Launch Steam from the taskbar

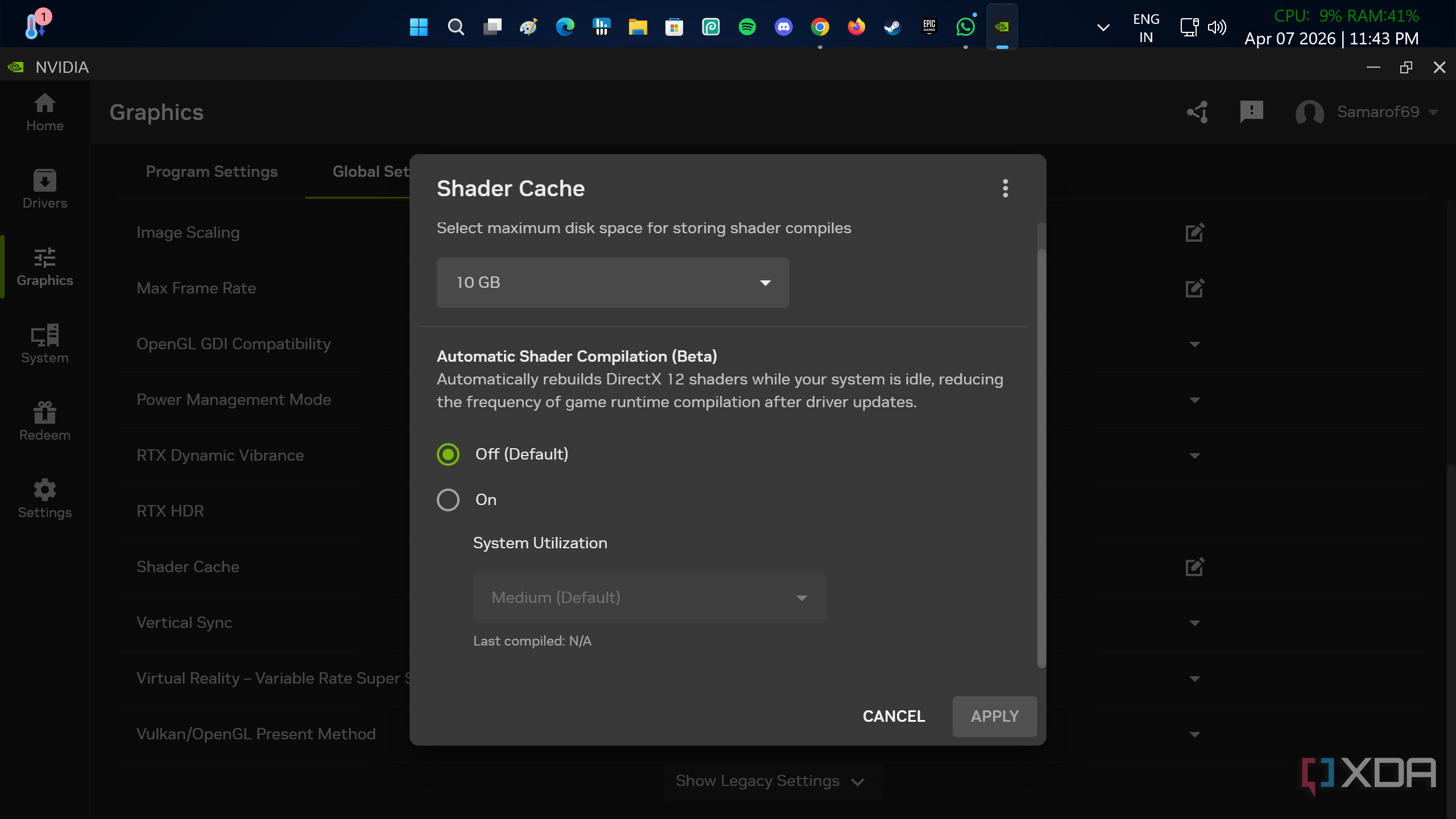click(x=892, y=27)
